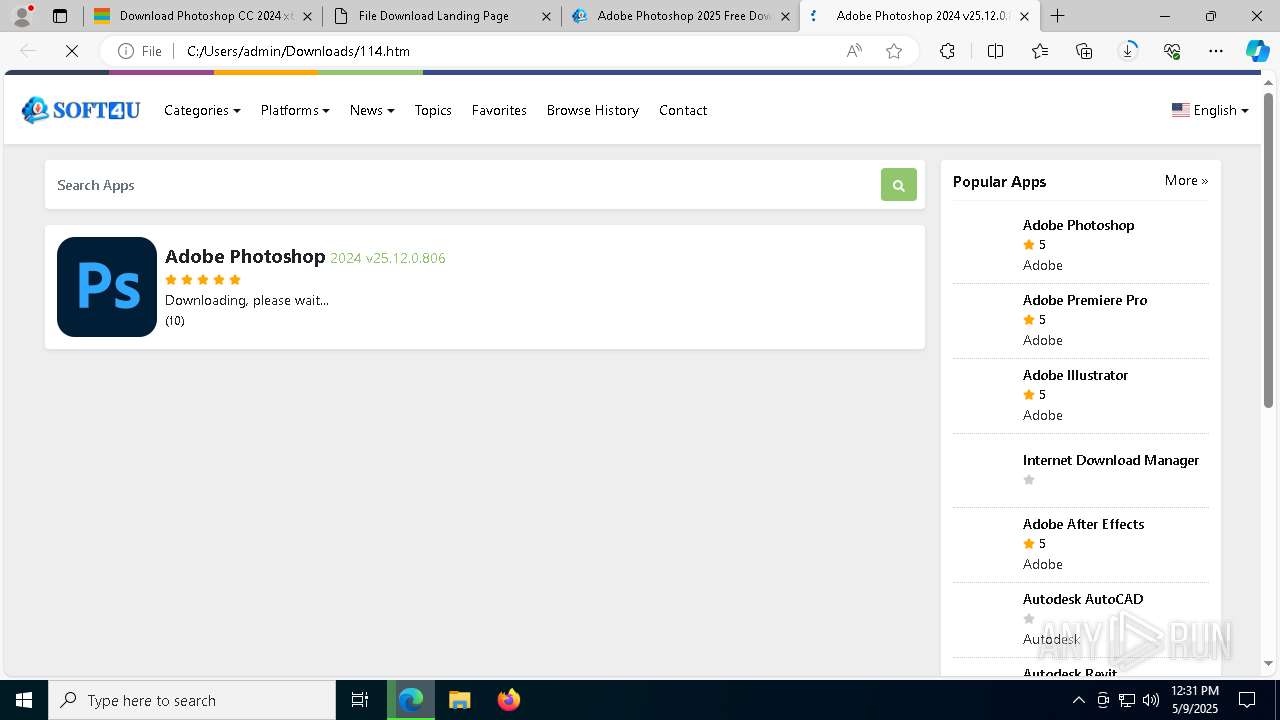
Task: Click the page vertical scrollbar thumb
Action: pos(1268,250)
